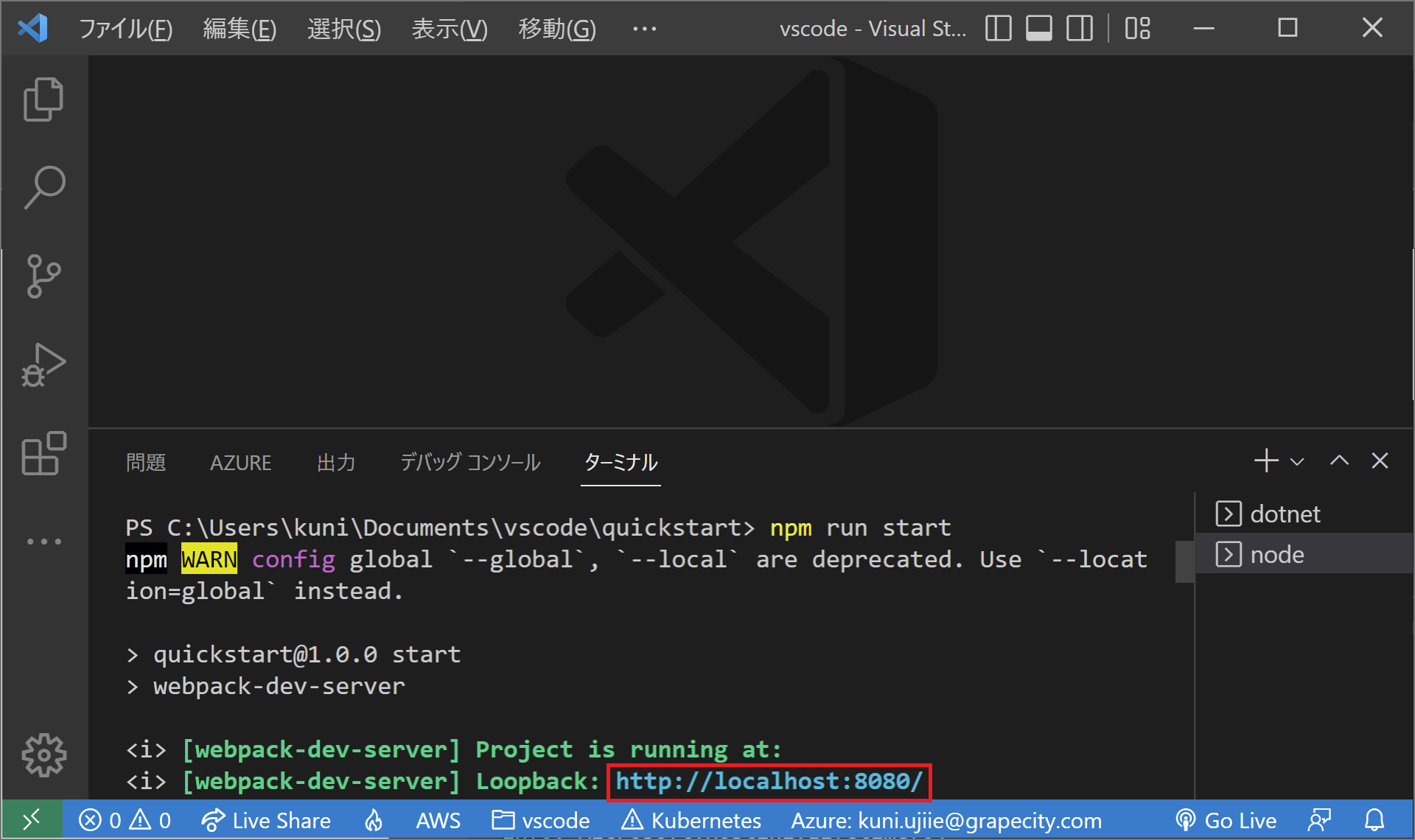Expand the new terminal profile dropdown
The height and width of the screenshot is (840, 1415).
pos(1297,461)
